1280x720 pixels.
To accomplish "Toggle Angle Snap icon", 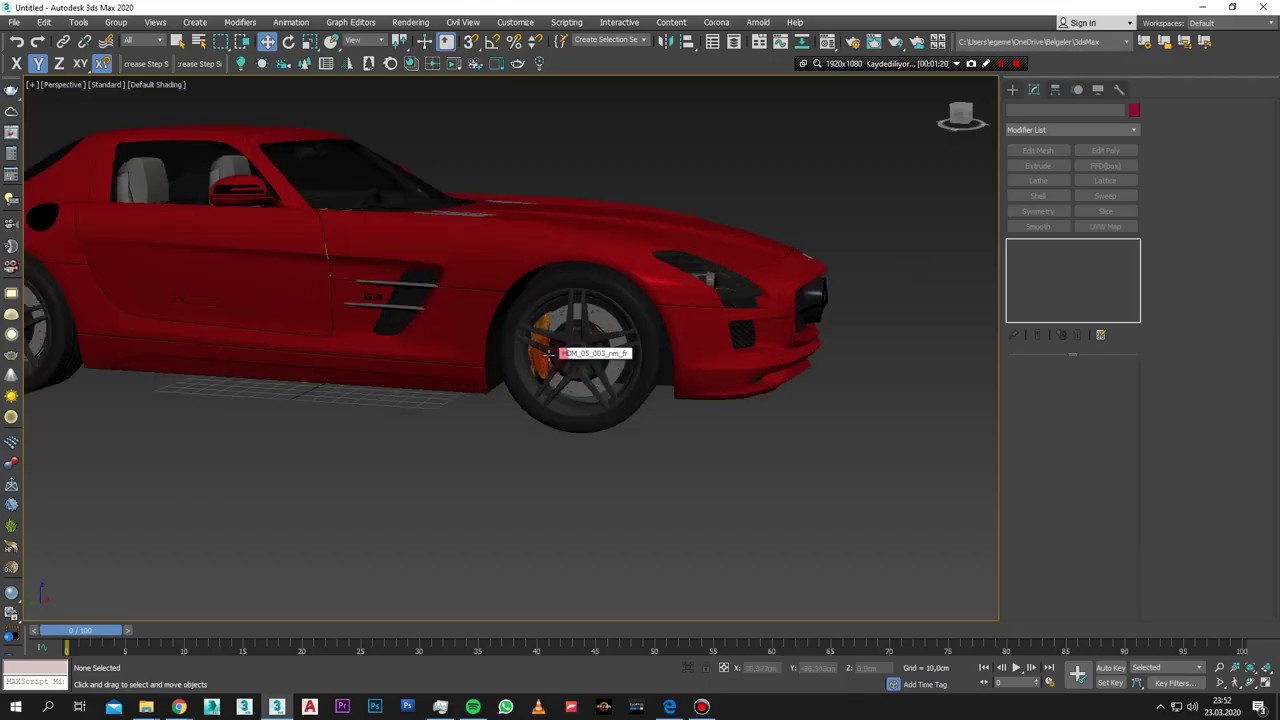I will (492, 41).
